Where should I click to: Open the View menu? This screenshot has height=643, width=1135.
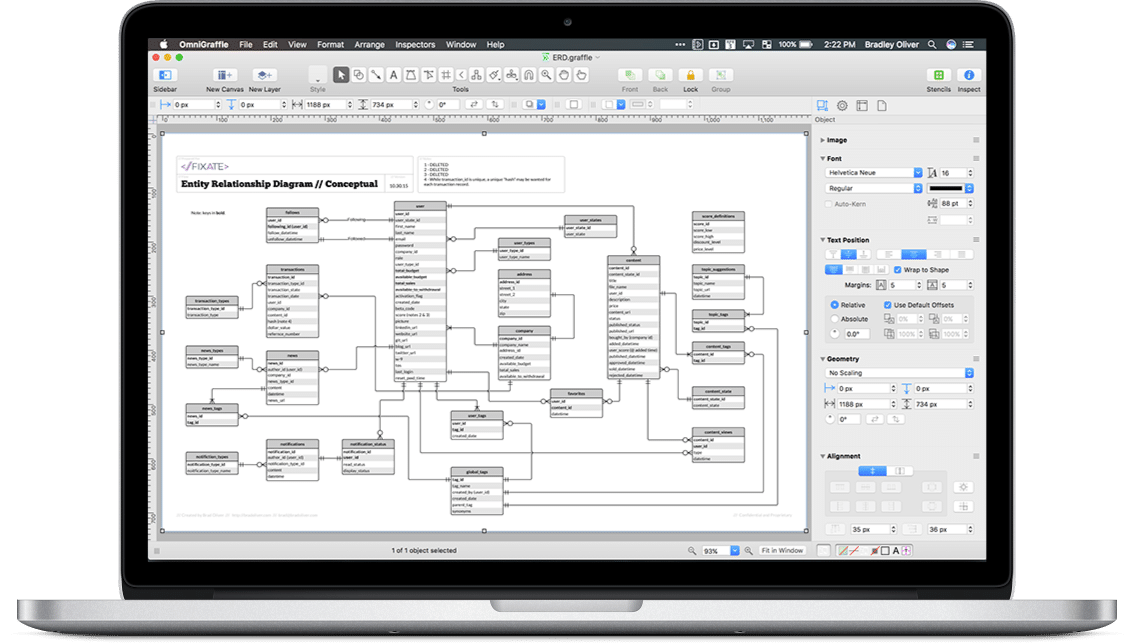click(298, 44)
